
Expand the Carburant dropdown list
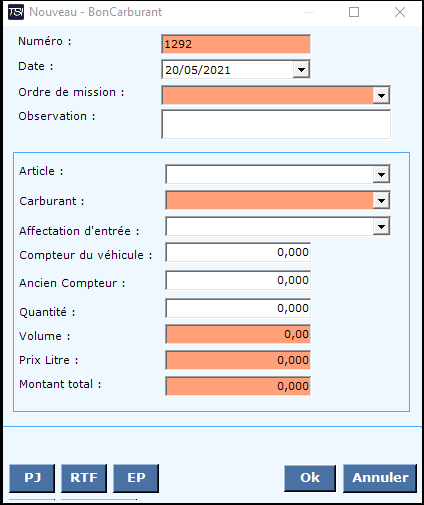click(381, 200)
